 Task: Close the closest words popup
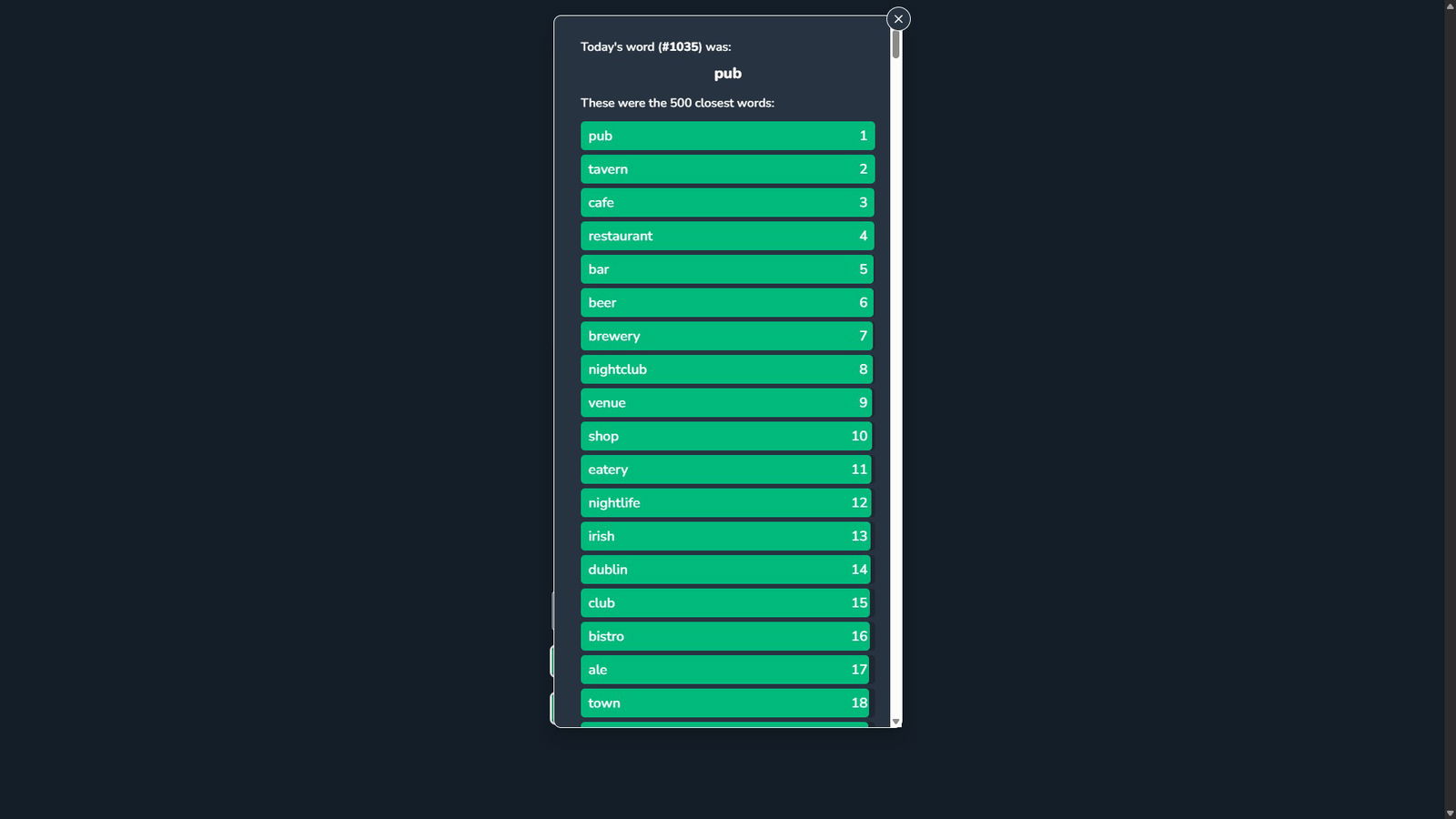click(x=898, y=19)
